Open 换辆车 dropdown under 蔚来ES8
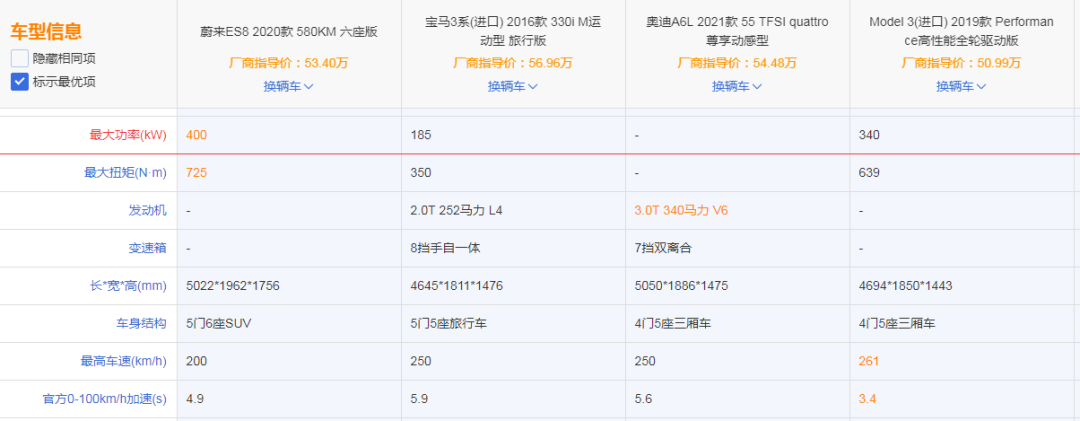The image size is (1080, 421). pos(289,86)
